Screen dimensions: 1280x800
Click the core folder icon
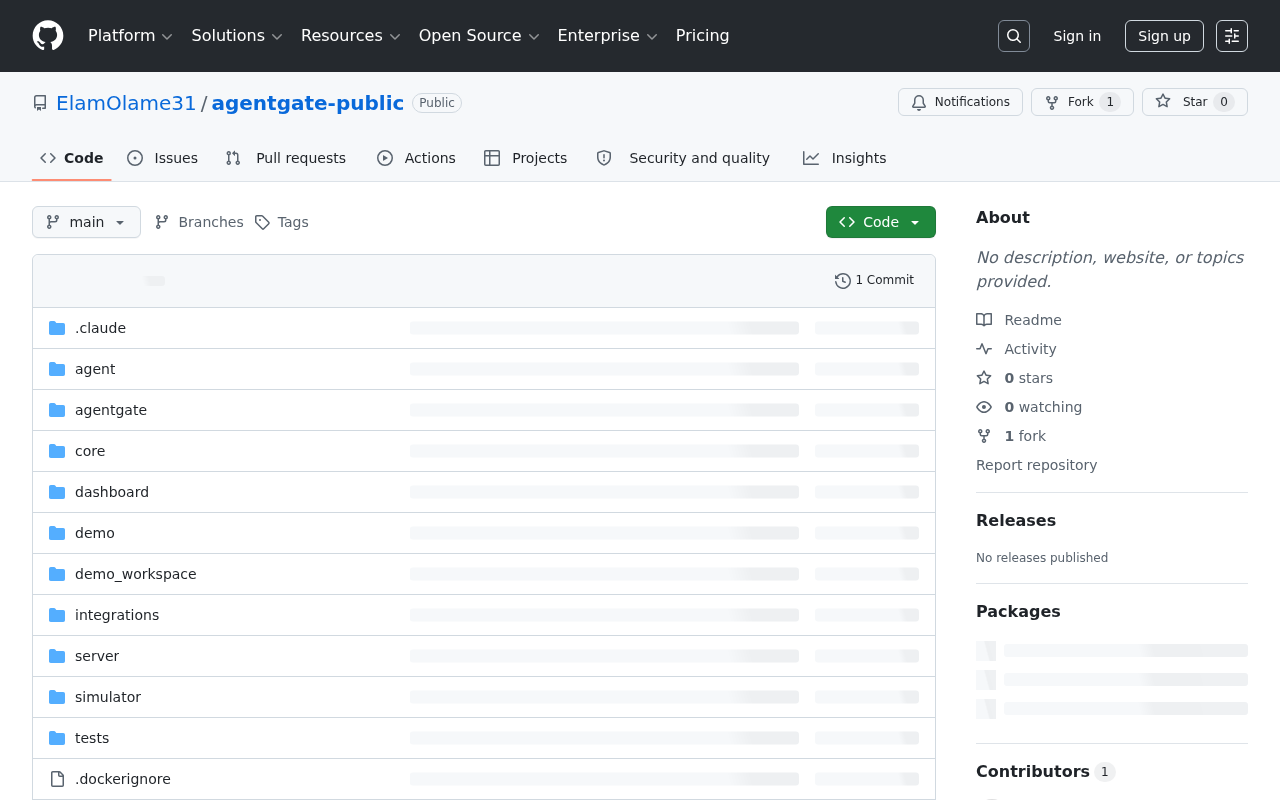pos(57,451)
